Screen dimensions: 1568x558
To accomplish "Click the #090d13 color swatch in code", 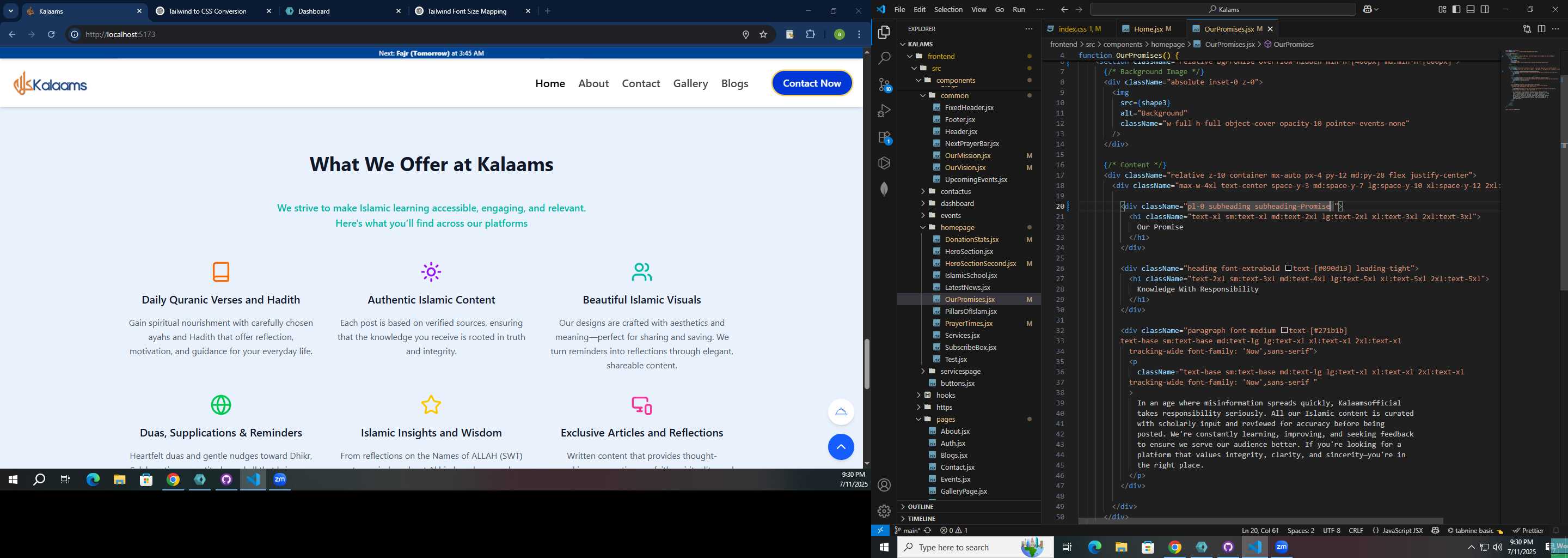I will [1288, 268].
